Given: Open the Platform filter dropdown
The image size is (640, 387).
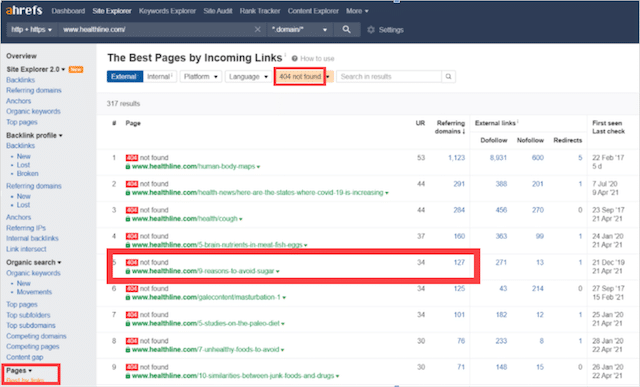Looking at the screenshot, I should pos(200,77).
